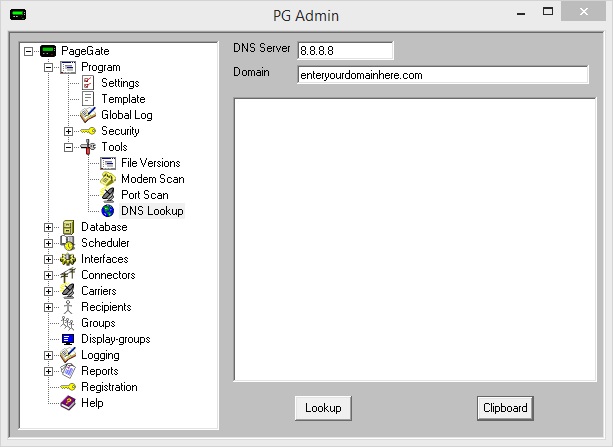Select File Versions tree label
Viewport: 613px width, 447px height.
151,163
